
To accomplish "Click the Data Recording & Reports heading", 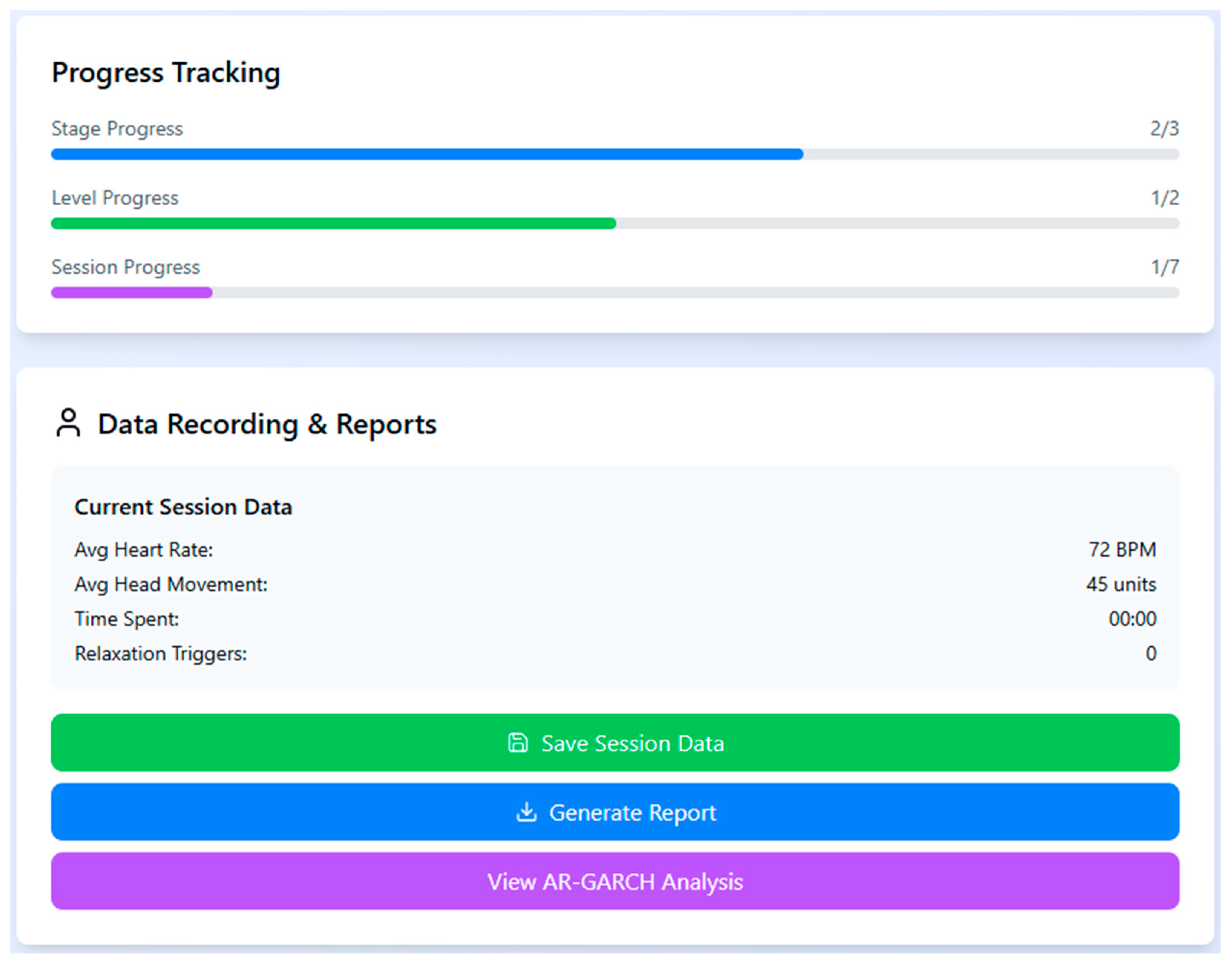I will 267,424.
